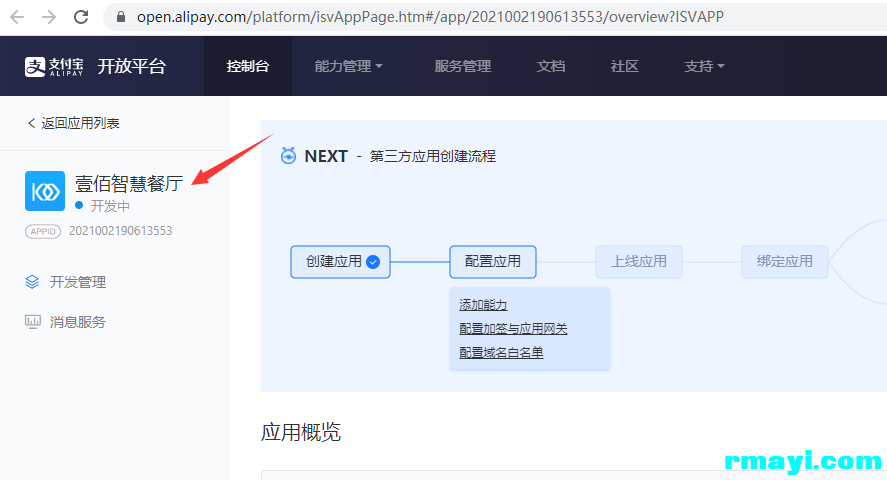The height and width of the screenshot is (480, 887).
Task: Click the 壹佰智慧餐厅 app icon
Action: (x=45, y=191)
